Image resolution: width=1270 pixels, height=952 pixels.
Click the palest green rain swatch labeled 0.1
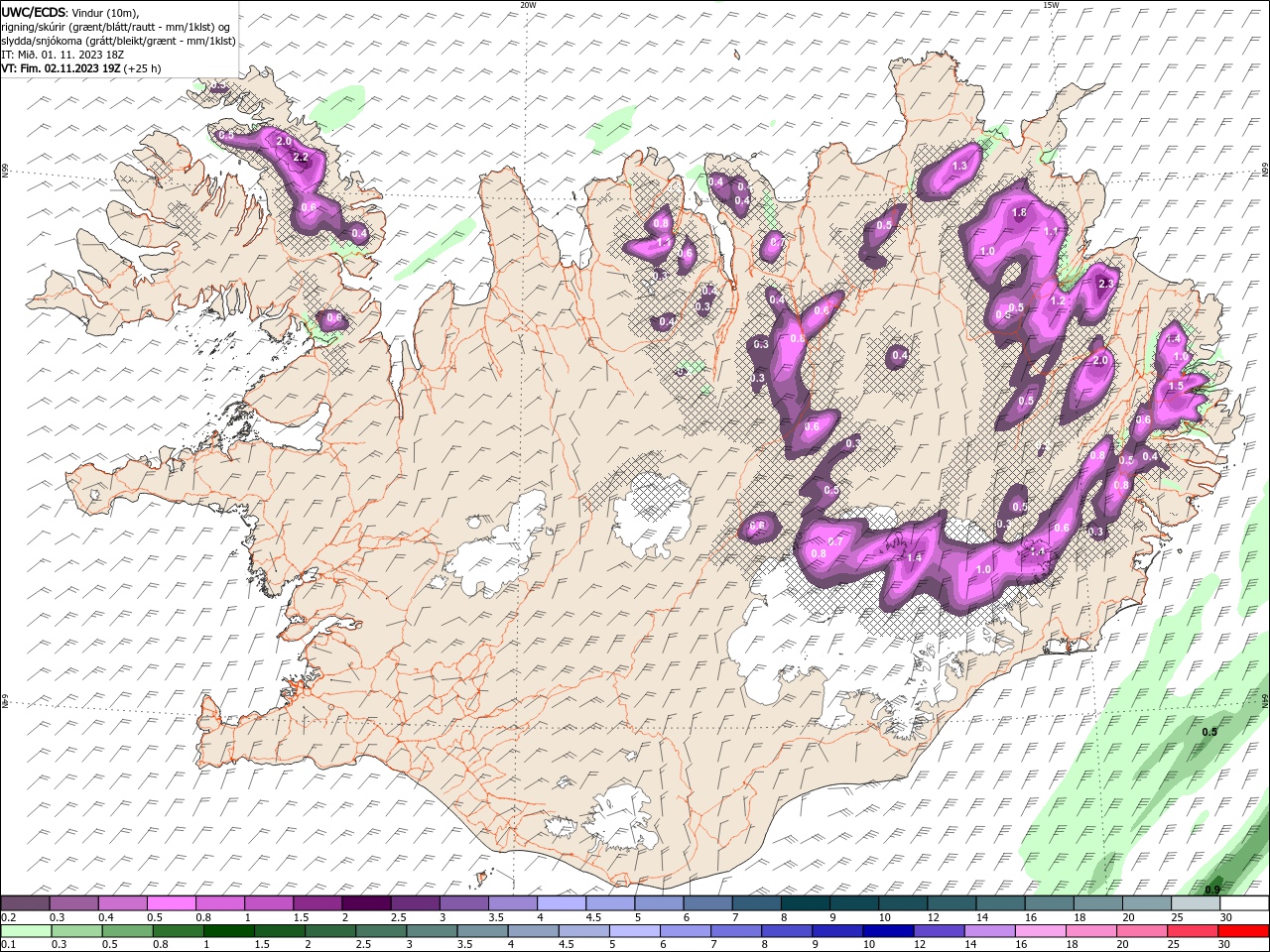[26, 931]
